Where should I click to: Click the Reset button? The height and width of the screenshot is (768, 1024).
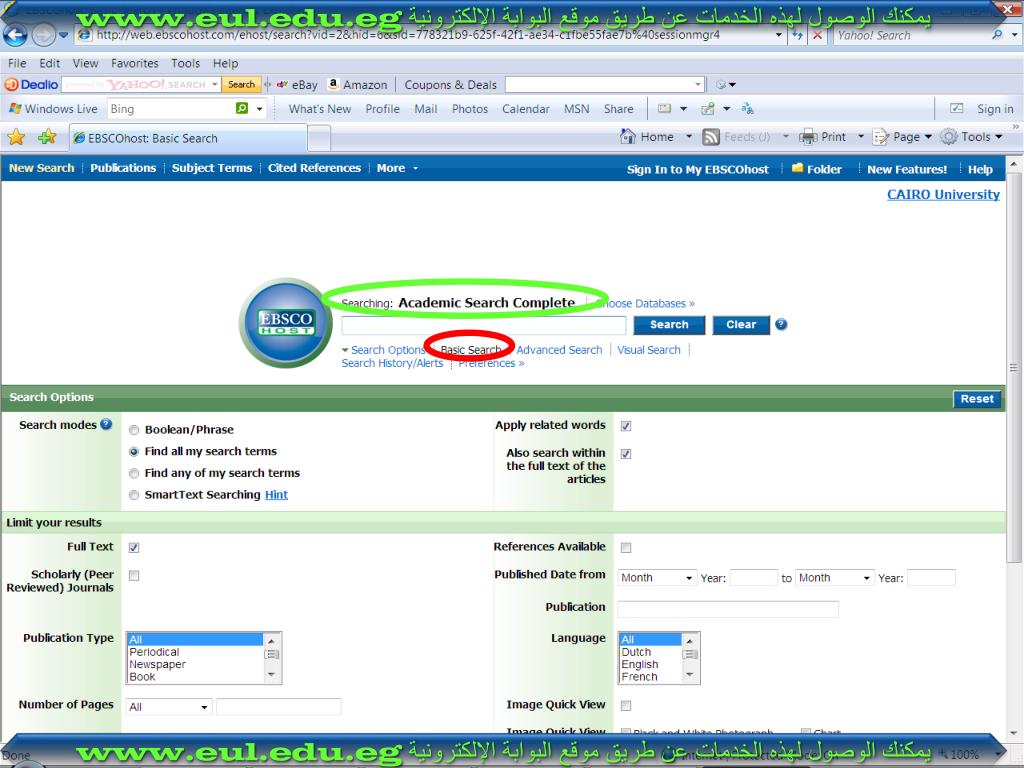[977, 399]
